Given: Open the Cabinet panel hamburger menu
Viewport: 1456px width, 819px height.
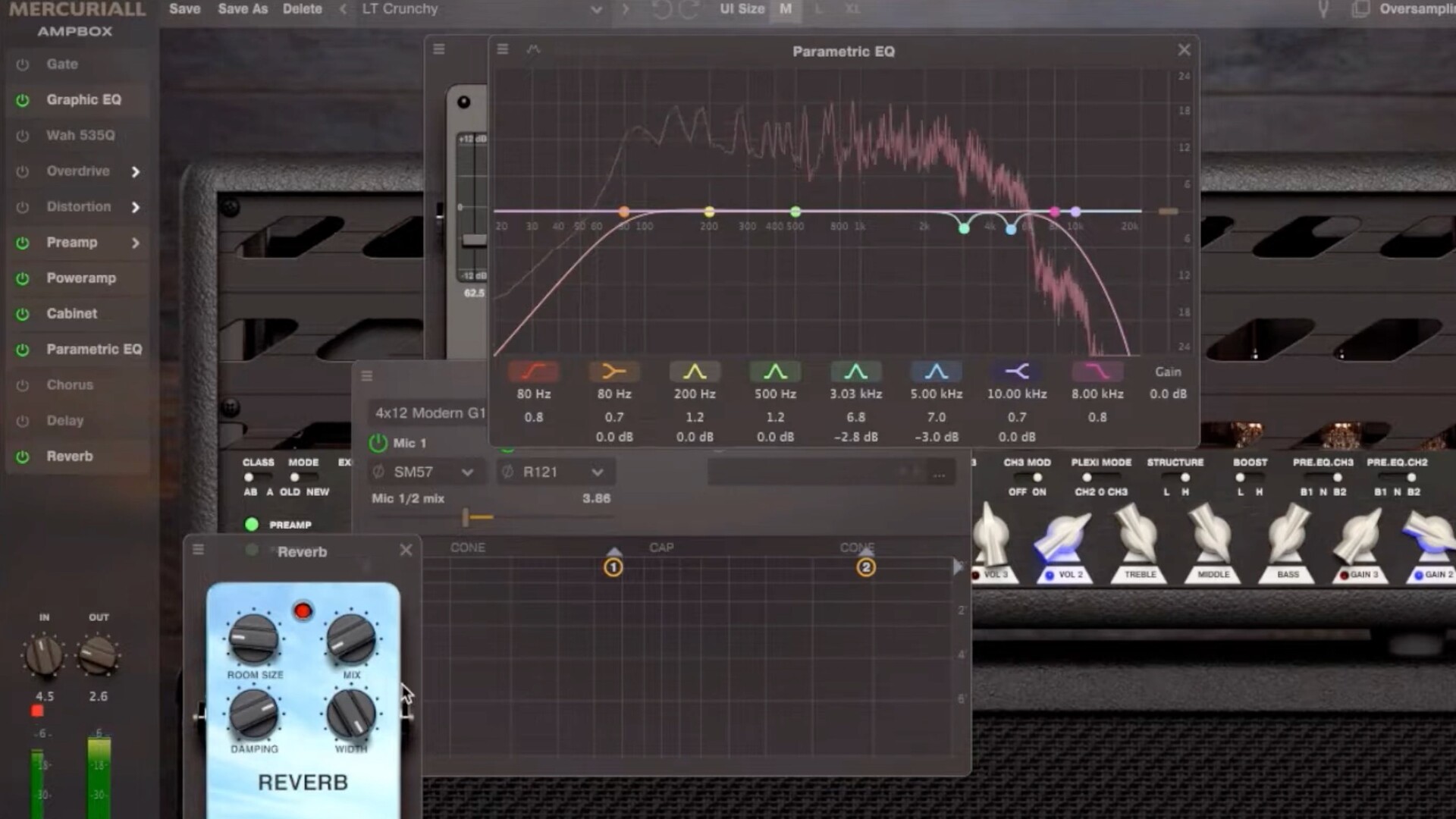Looking at the screenshot, I should tap(367, 376).
